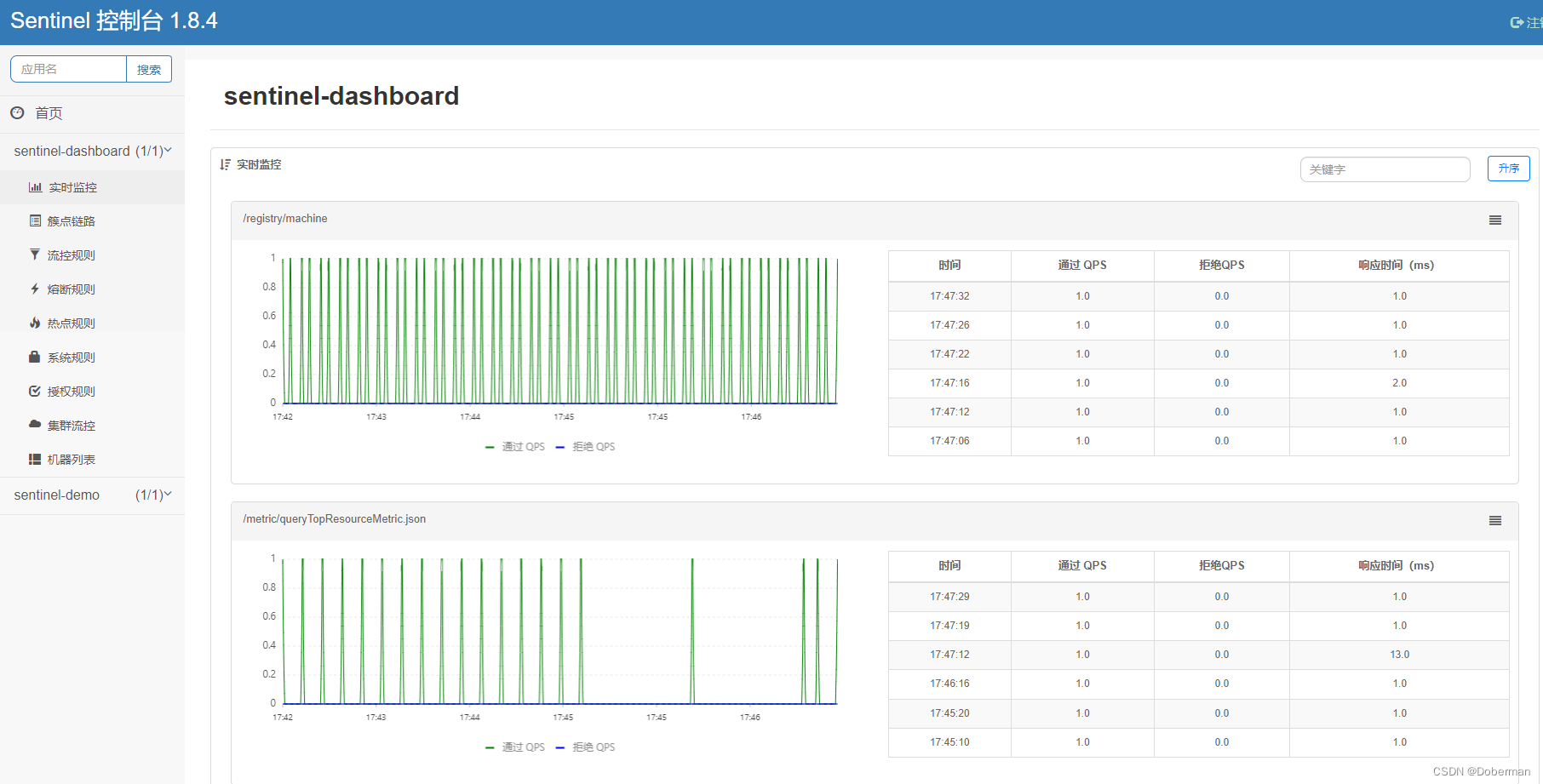Toggle 通过 QPS legend in /registry/machine chart
The width and height of the screenshot is (1543, 784).
point(514,447)
